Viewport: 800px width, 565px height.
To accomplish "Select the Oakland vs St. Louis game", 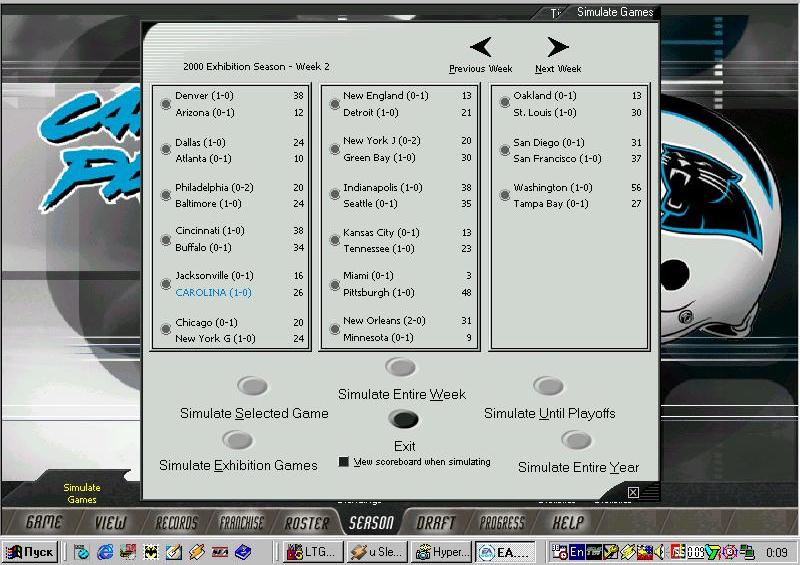I will (505, 104).
